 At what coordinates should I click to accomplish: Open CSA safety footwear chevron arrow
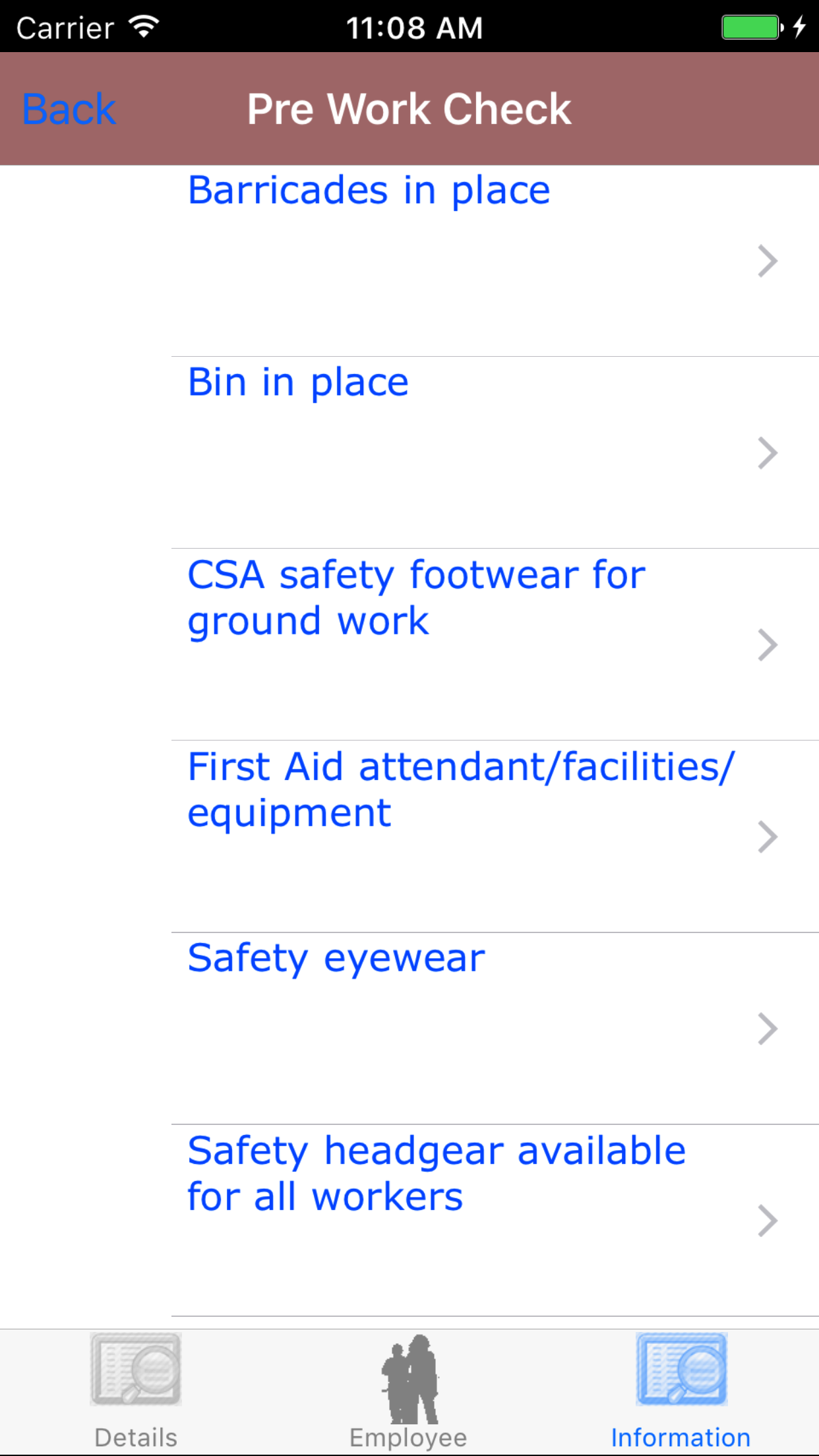click(x=767, y=645)
